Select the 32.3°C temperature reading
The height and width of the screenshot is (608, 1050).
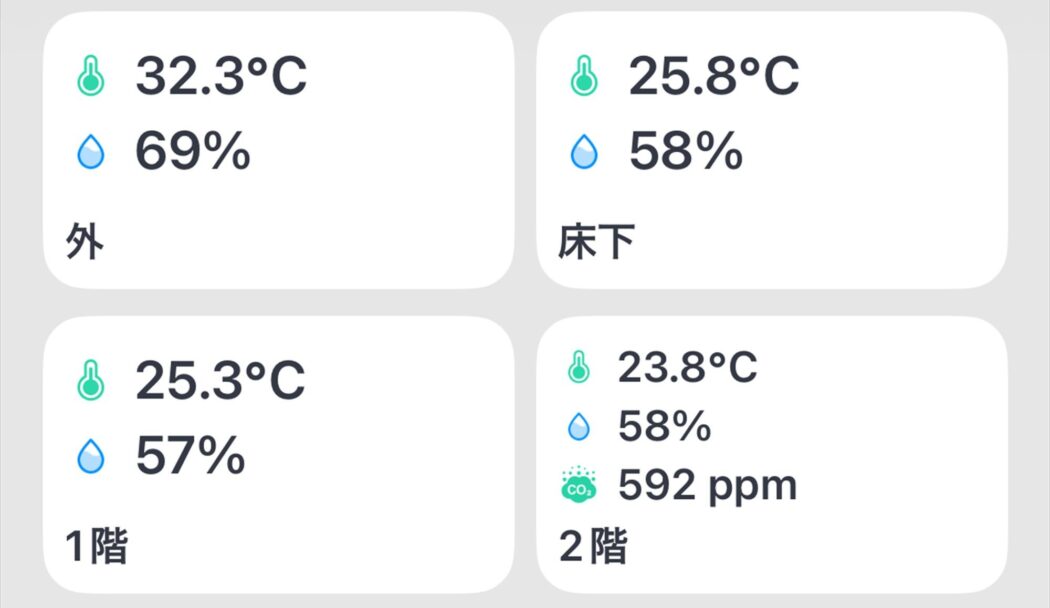click(221, 76)
